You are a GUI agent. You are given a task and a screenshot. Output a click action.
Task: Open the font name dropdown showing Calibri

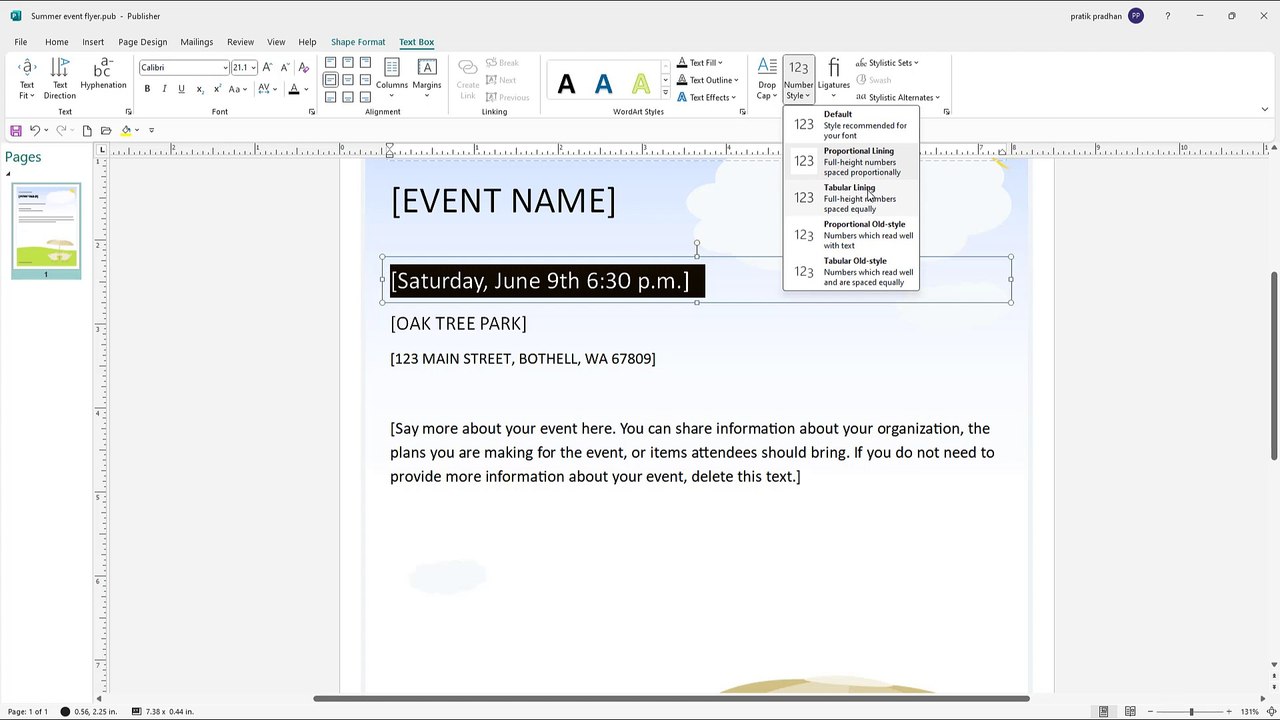[225, 67]
